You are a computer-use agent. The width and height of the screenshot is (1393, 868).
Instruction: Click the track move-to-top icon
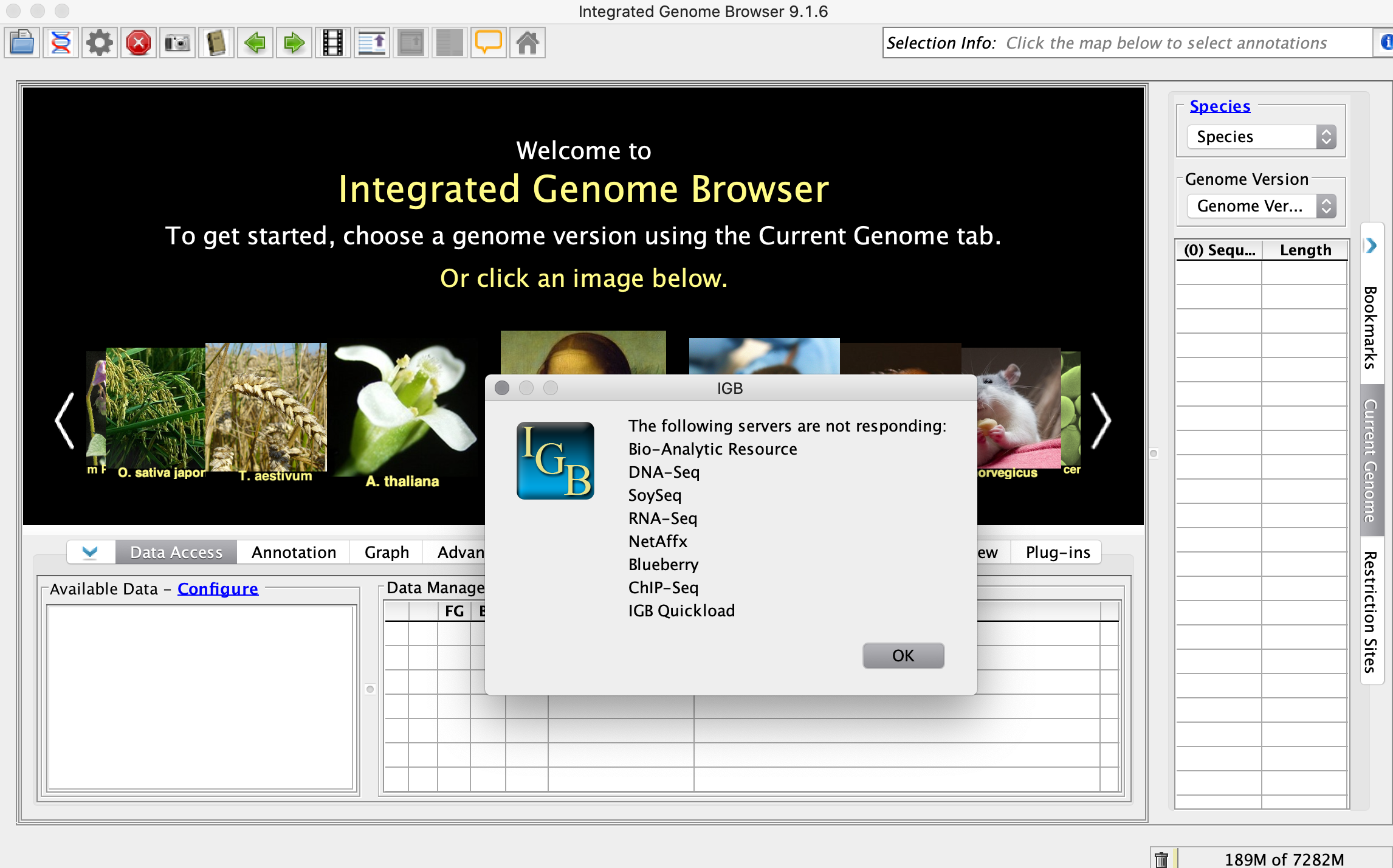coord(372,43)
